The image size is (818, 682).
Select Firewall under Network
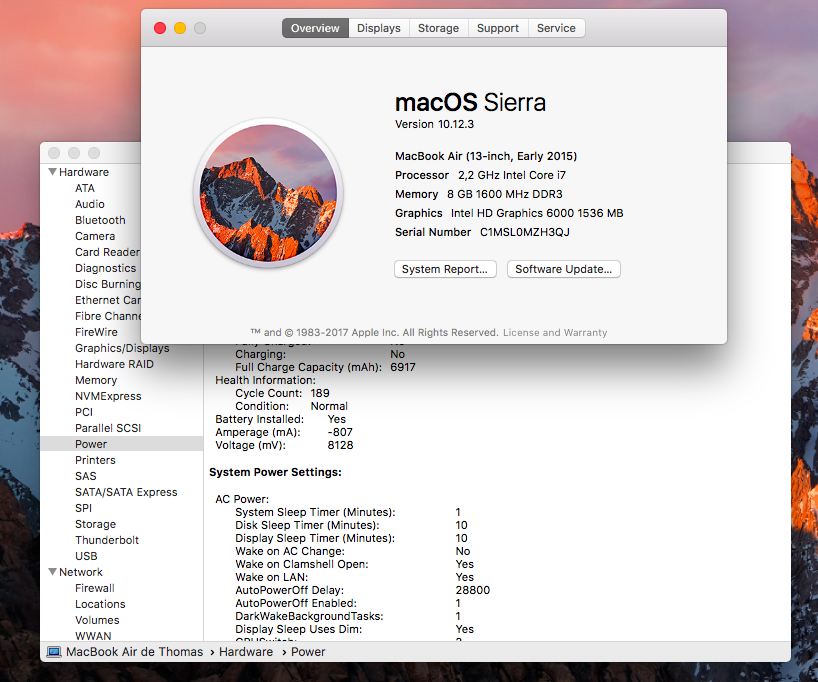click(x=94, y=588)
